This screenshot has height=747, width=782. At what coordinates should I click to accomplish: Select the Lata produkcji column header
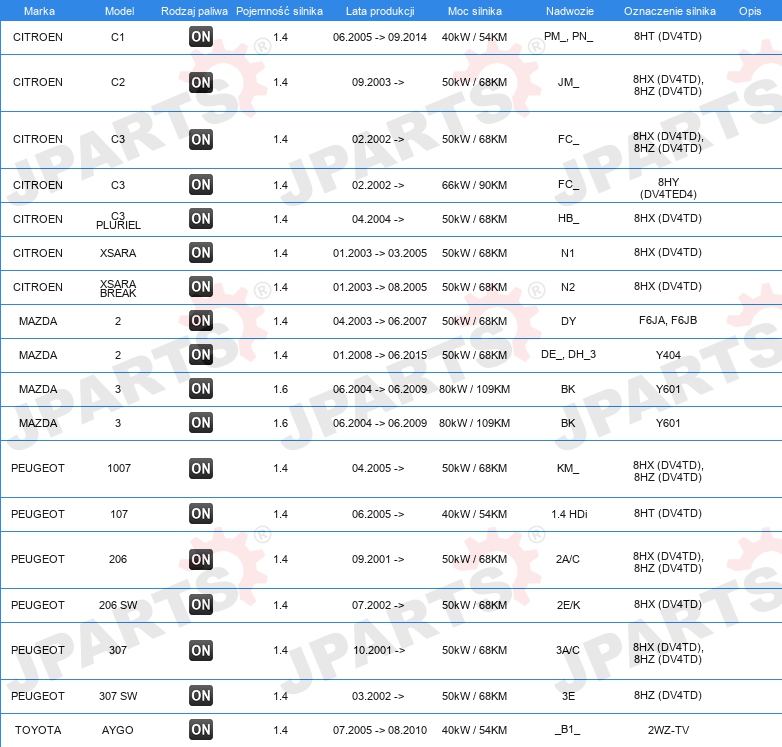(x=380, y=11)
